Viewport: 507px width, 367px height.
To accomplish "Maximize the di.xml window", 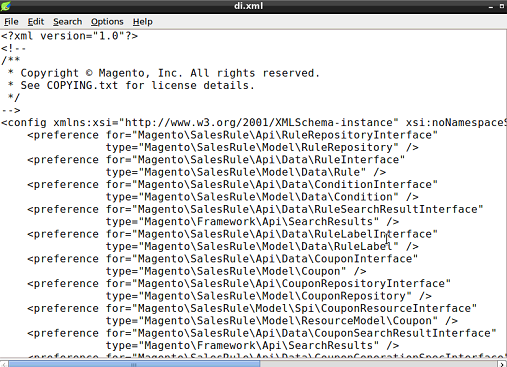I will pyautogui.click(x=502, y=6).
